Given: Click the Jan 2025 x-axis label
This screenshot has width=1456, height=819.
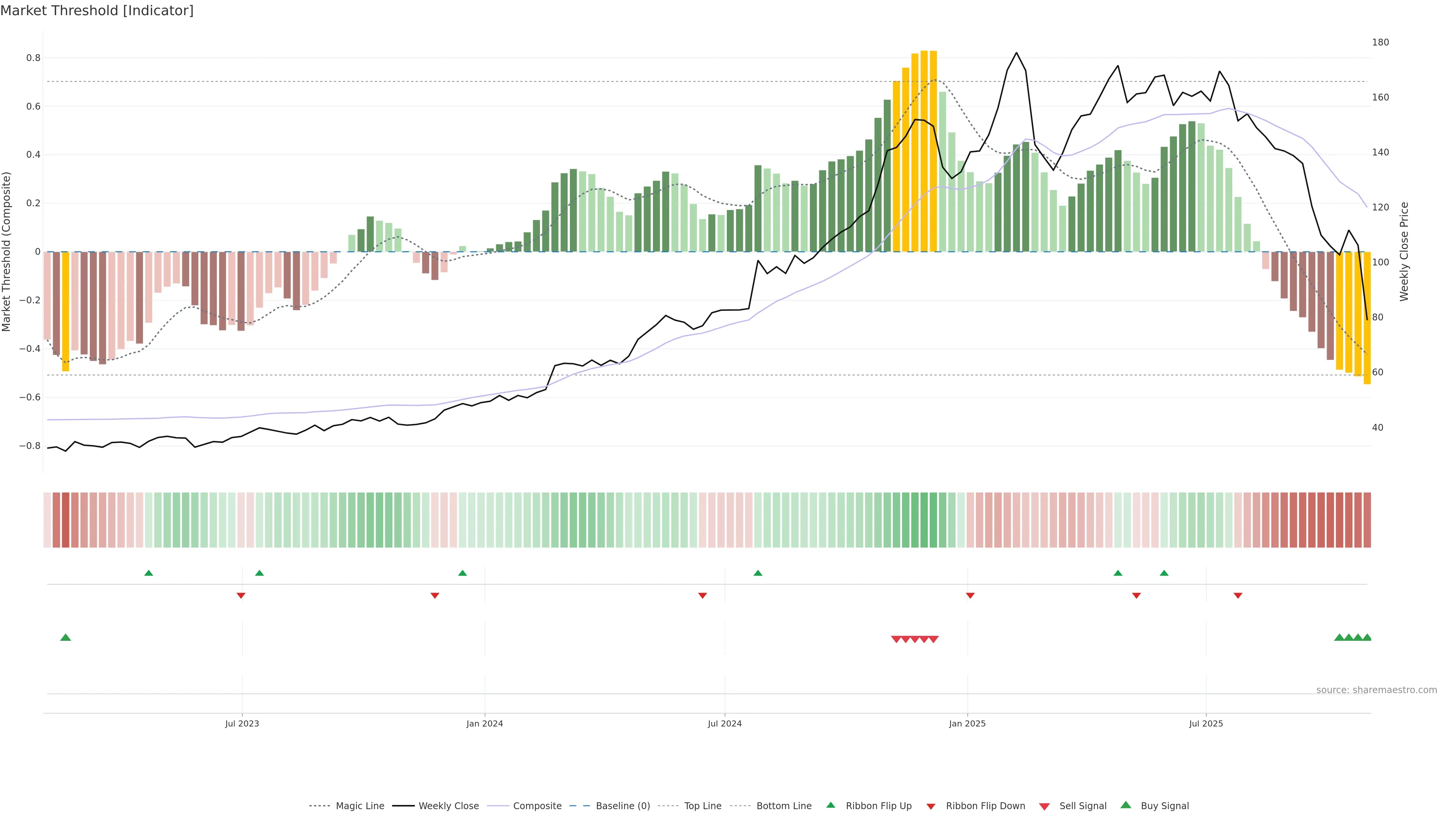Looking at the screenshot, I should tap(967, 723).
